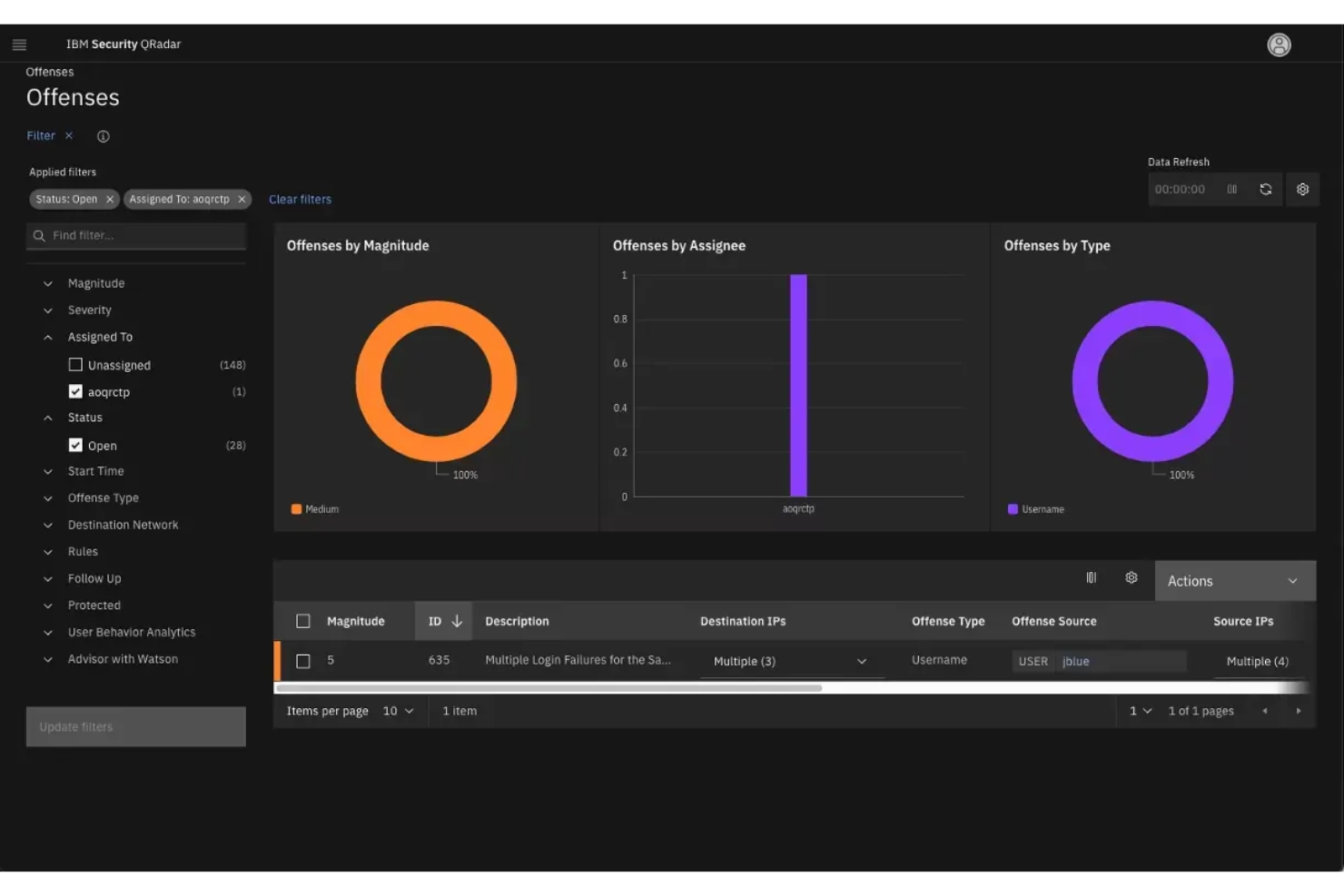Click the filter info icon
The height and width of the screenshot is (896, 1344).
click(103, 135)
